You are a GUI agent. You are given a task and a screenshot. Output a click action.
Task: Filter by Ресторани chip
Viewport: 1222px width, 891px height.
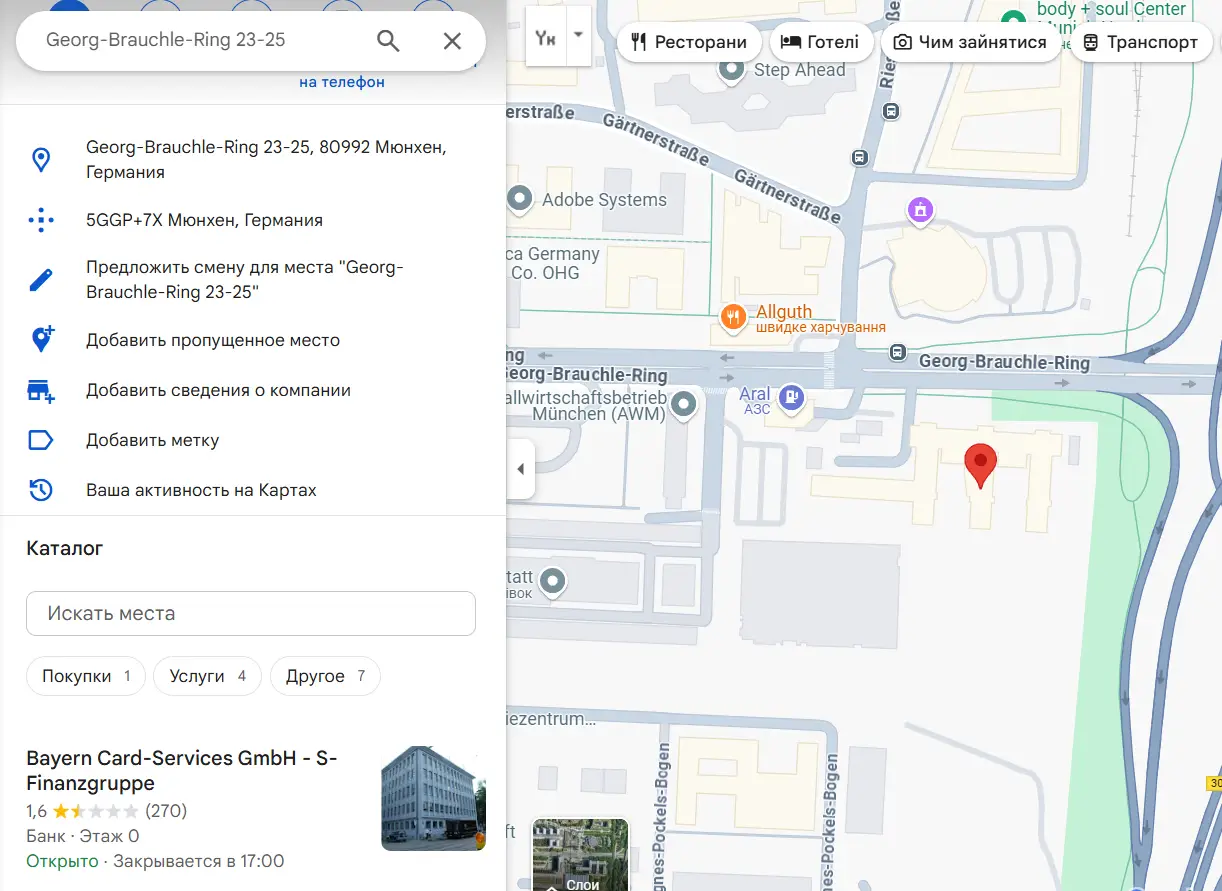coord(689,42)
